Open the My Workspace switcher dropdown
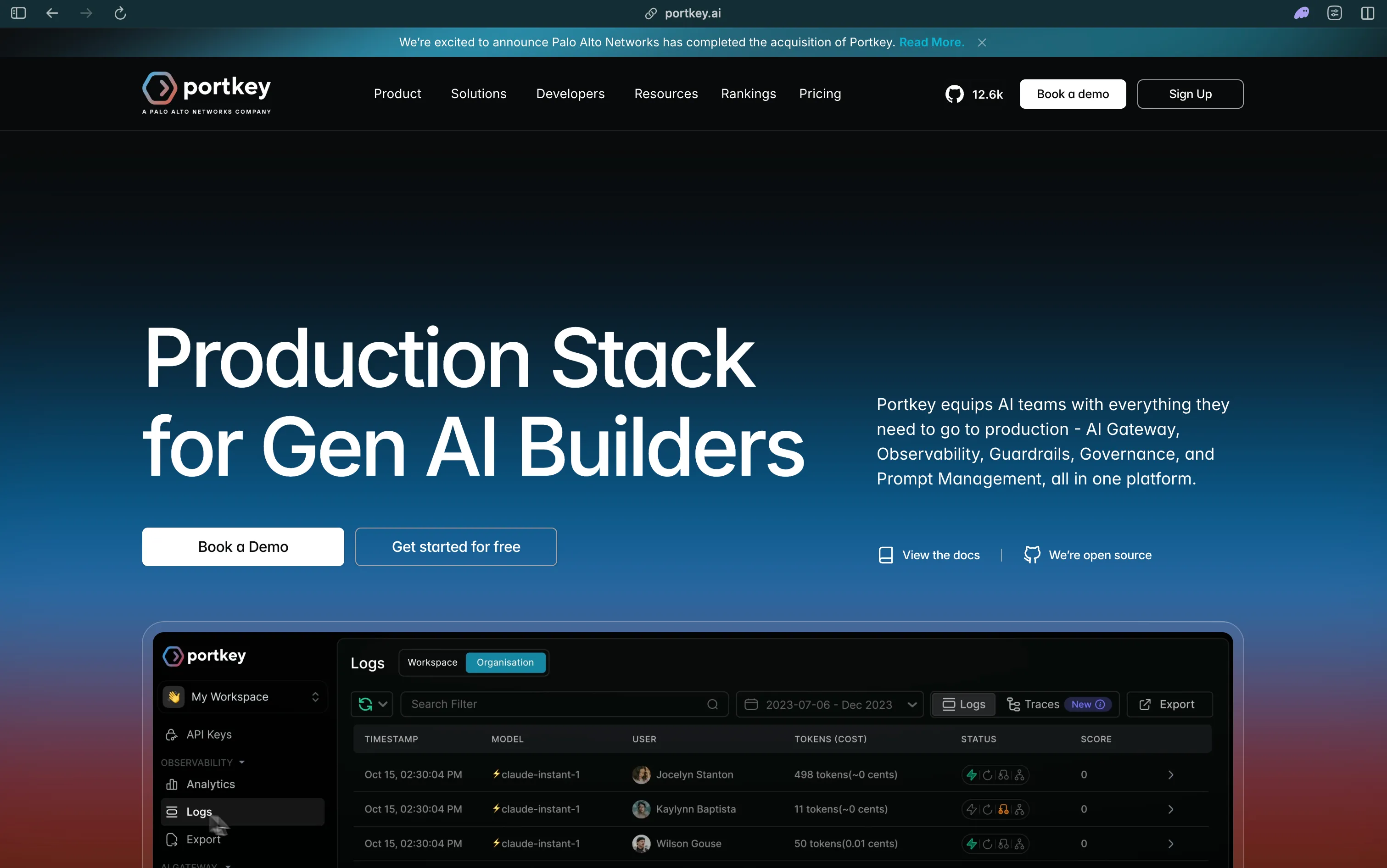1387x868 pixels. 243,697
